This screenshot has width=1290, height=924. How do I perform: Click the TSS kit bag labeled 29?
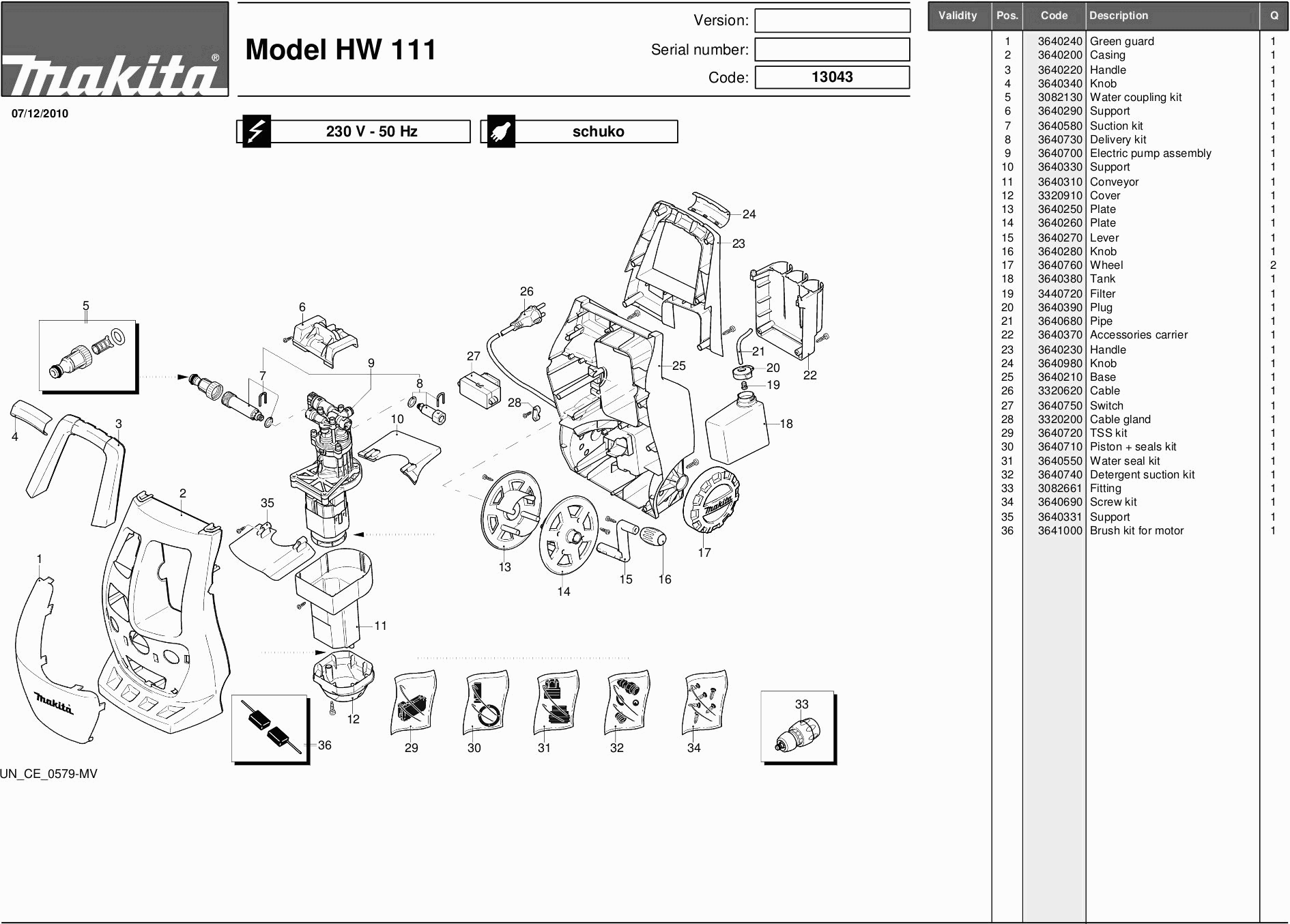[x=413, y=704]
